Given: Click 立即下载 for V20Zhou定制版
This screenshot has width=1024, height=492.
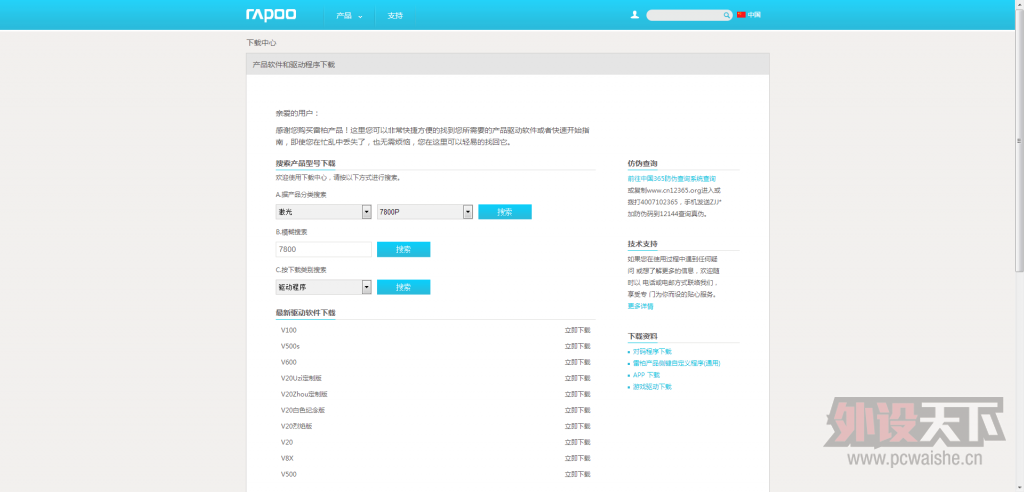Looking at the screenshot, I should pyautogui.click(x=577, y=394).
